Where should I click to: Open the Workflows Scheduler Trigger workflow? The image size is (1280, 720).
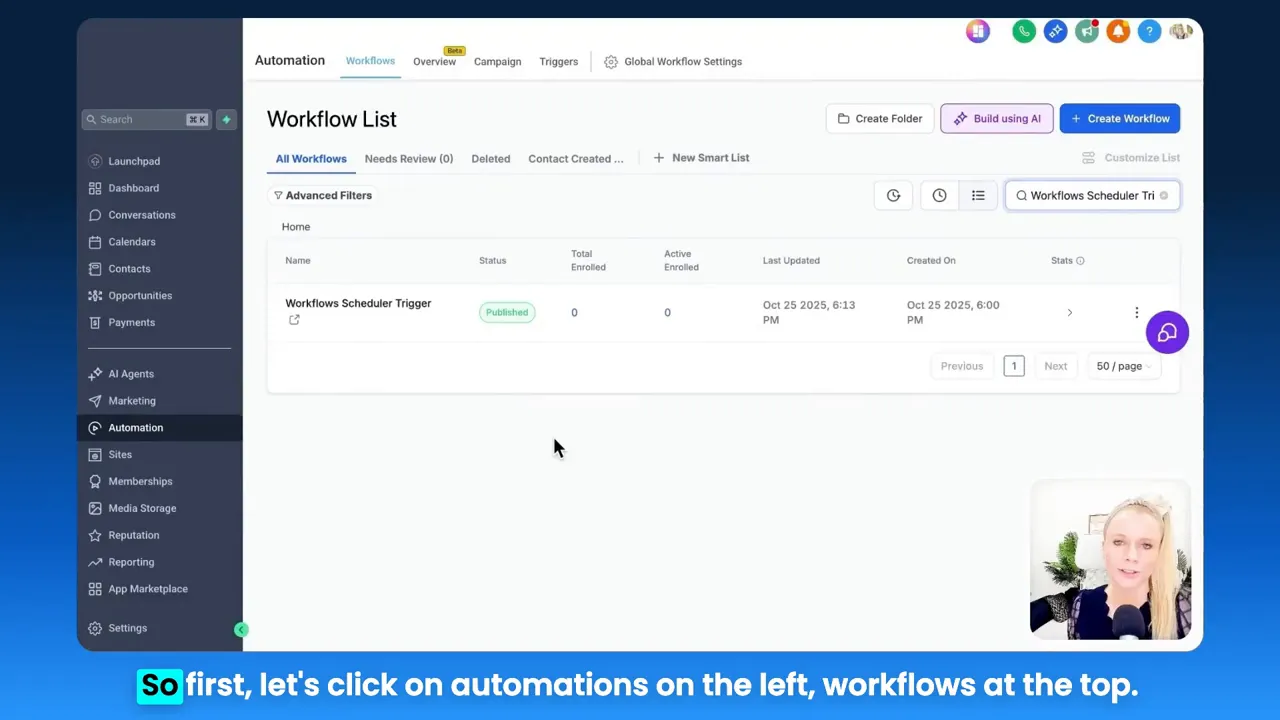pyautogui.click(x=358, y=303)
